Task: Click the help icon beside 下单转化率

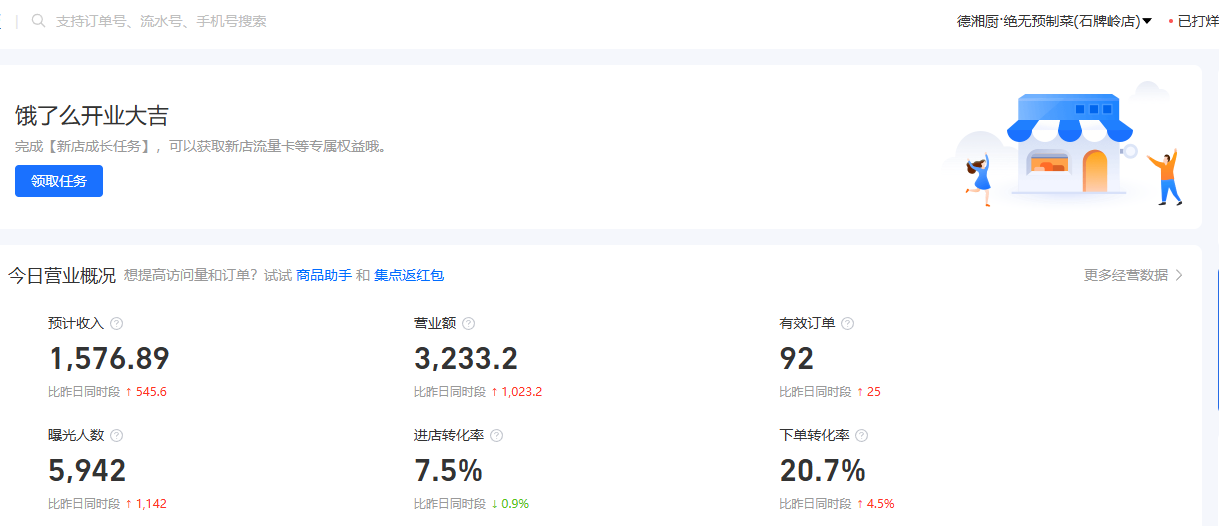Action: coord(861,435)
